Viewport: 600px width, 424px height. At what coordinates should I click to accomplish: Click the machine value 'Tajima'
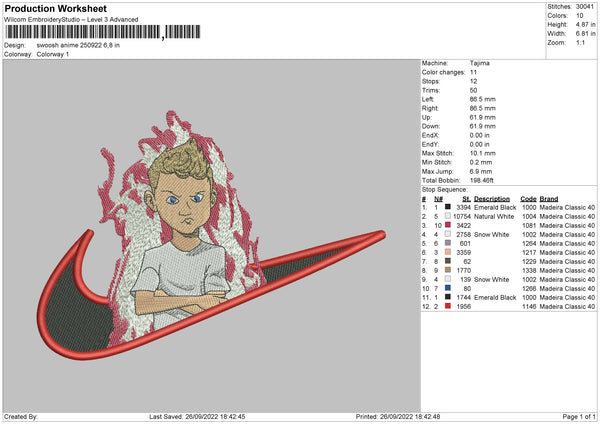point(479,63)
